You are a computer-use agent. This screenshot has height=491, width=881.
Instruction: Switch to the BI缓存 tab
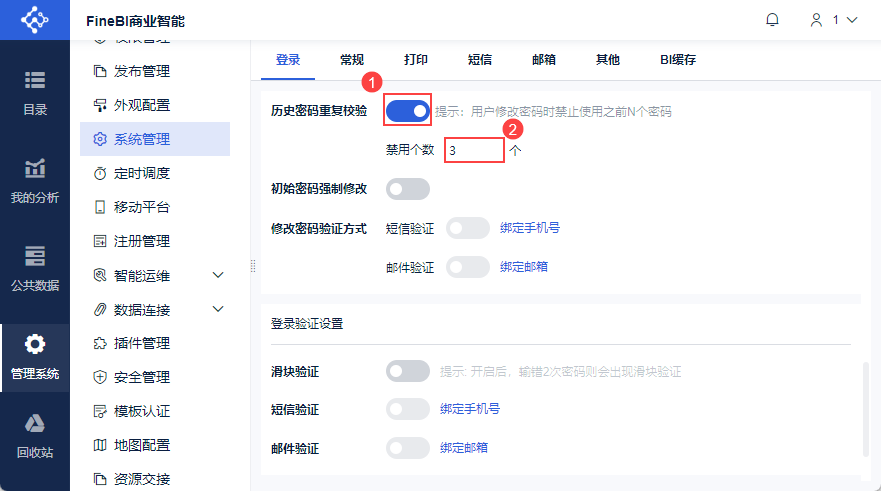[678, 60]
